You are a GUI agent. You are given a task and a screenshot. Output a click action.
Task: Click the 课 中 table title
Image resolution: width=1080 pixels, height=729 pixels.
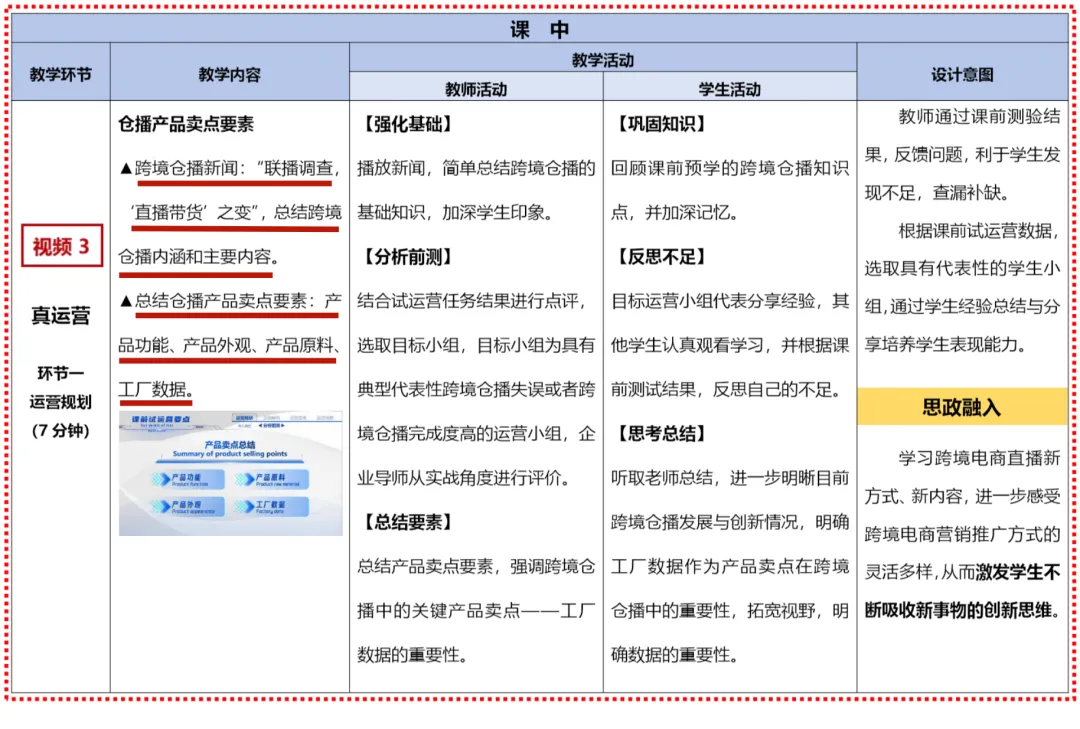[x=539, y=30]
